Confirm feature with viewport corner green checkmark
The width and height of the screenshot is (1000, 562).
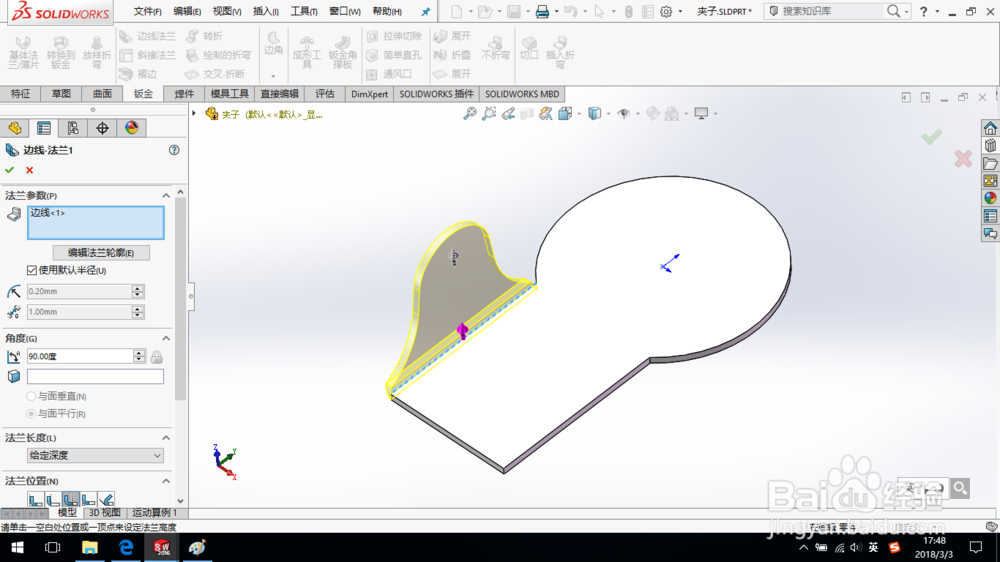click(x=932, y=137)
